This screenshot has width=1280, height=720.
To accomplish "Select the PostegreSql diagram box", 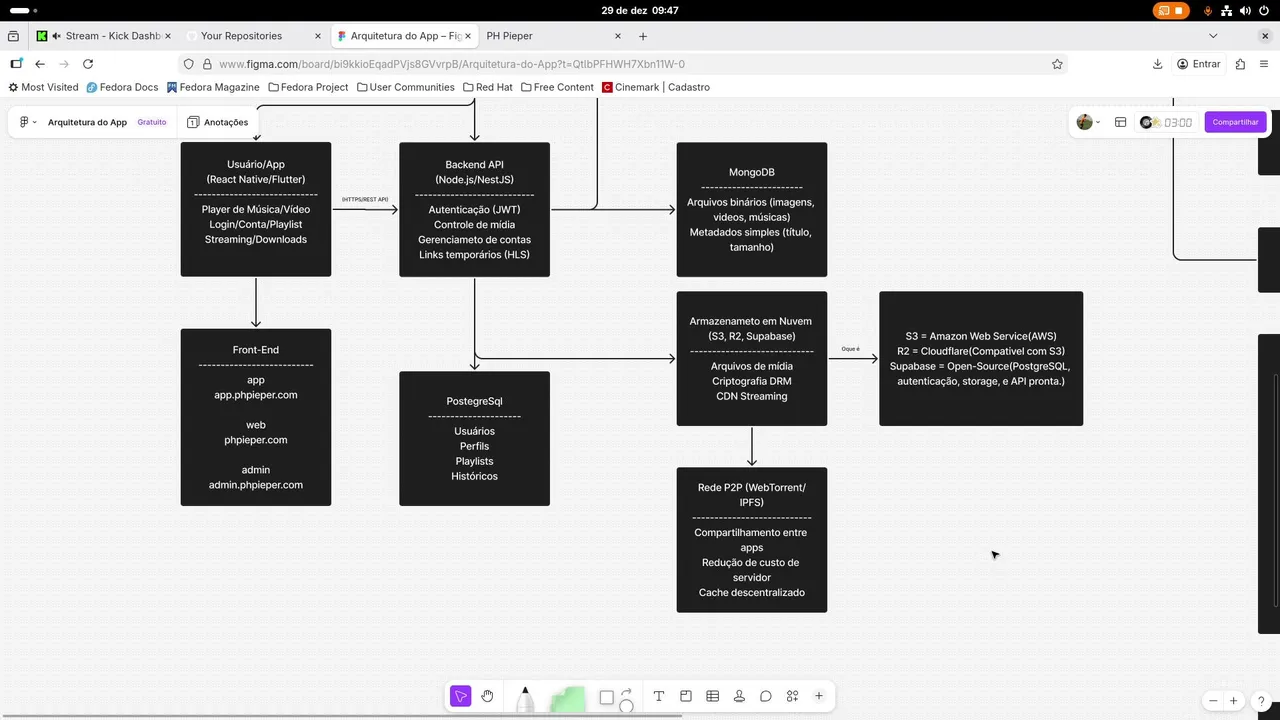I will 474,438.
